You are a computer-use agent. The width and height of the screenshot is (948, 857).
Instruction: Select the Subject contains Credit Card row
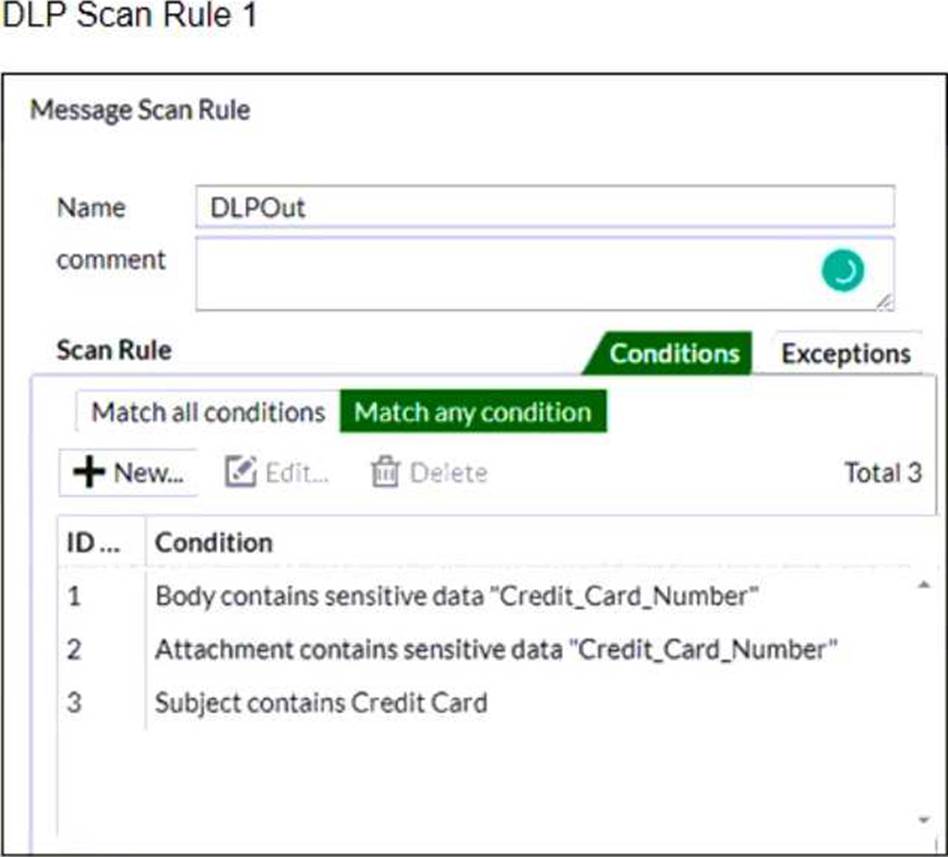coord(321,703)
